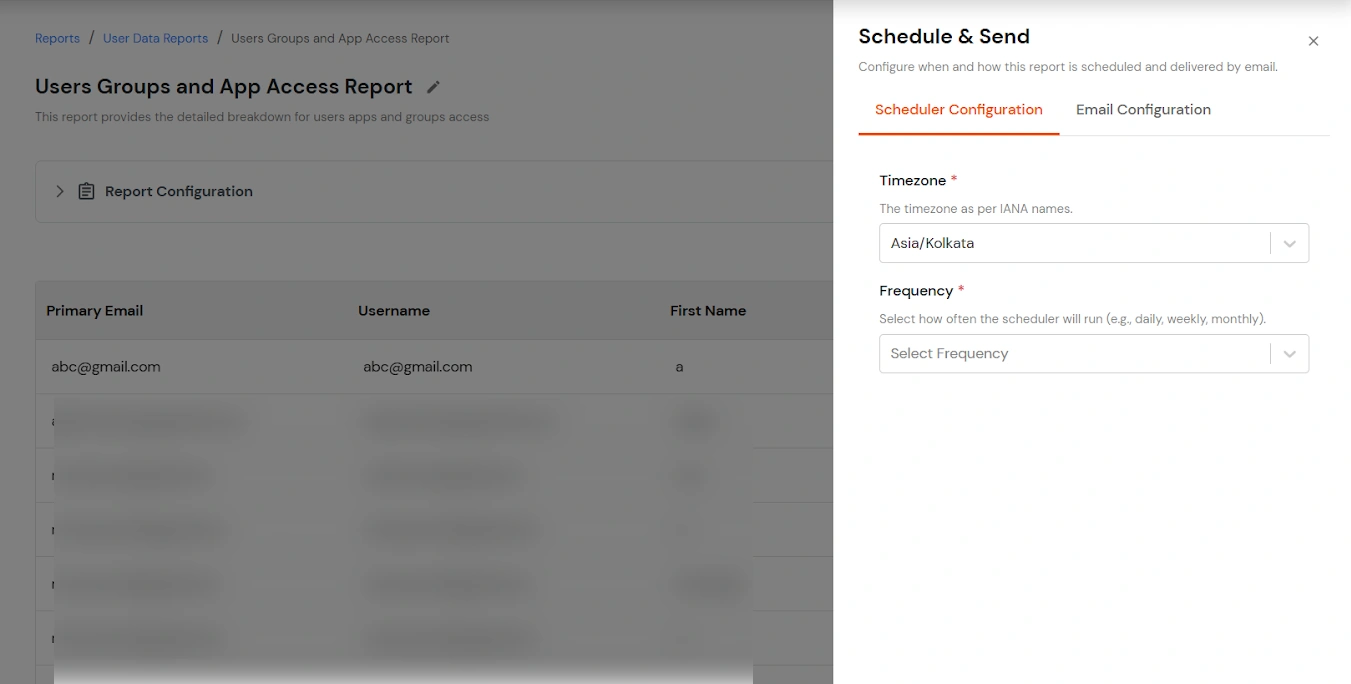Edit the report title using the pencil icon
1351x684 pixels.
433,87
